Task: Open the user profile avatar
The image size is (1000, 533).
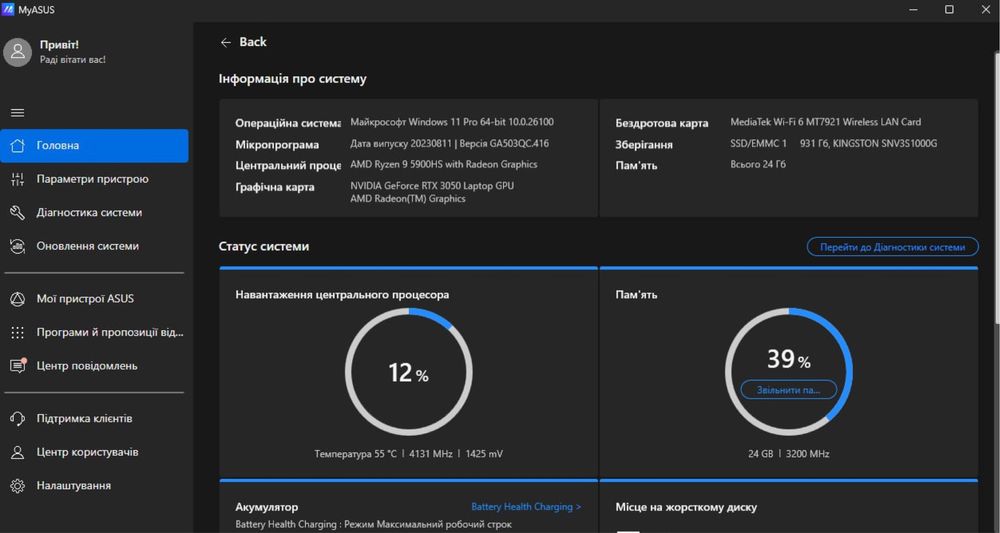Action: pos(17,52)
